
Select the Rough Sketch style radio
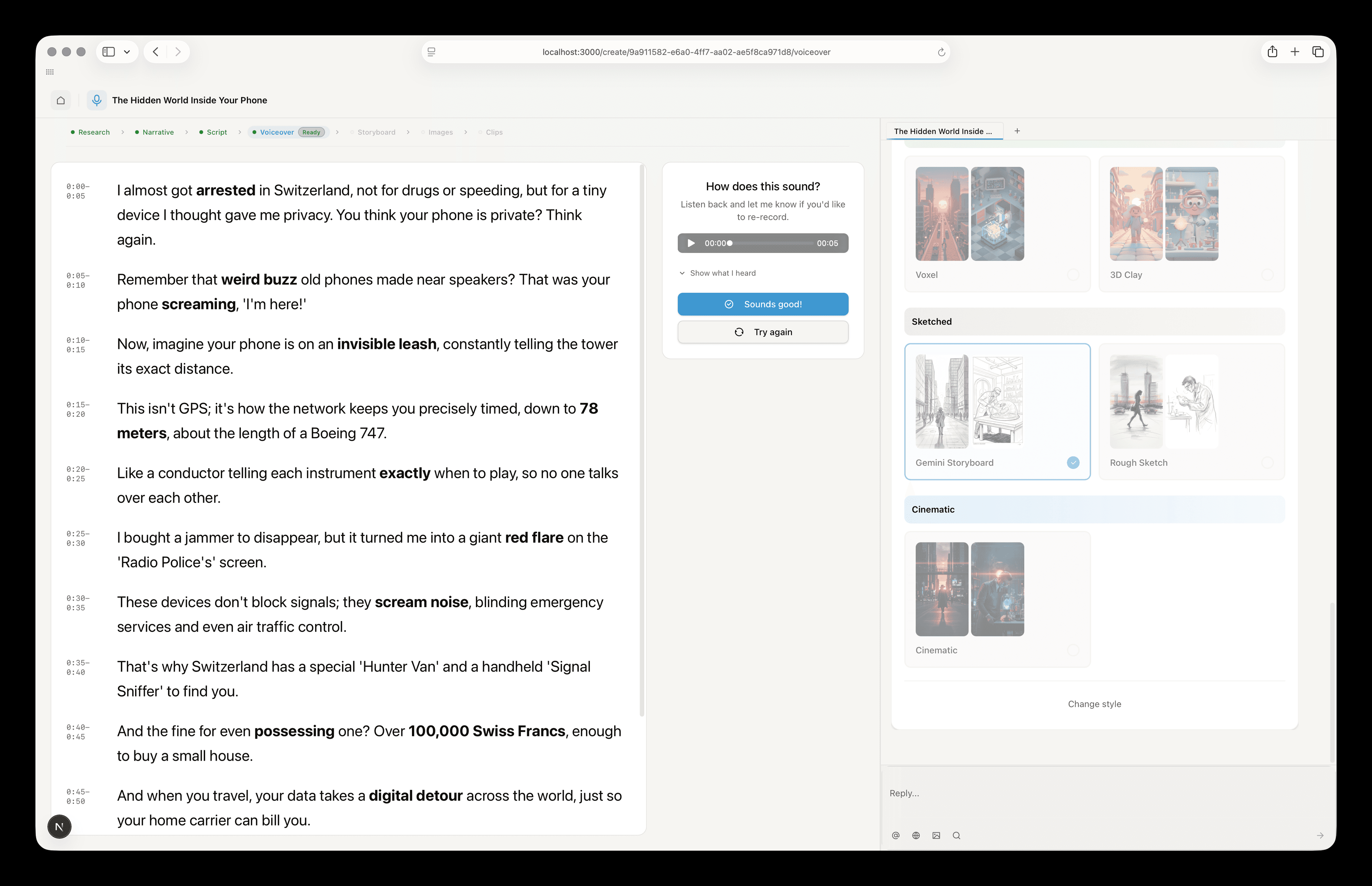coord(1267,462)
